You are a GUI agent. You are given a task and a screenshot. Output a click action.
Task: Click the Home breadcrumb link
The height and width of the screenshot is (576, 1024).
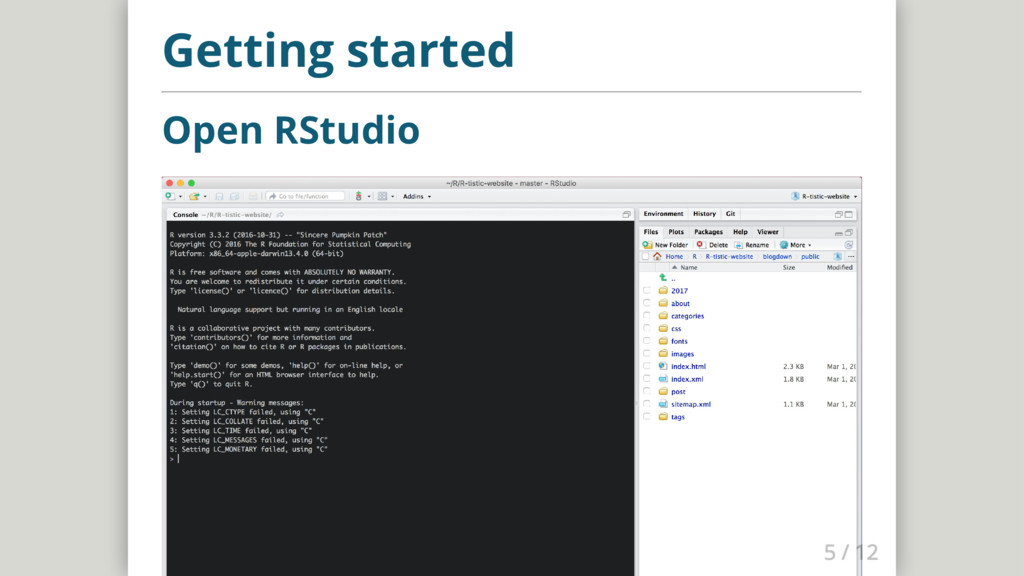pos(674,257)
